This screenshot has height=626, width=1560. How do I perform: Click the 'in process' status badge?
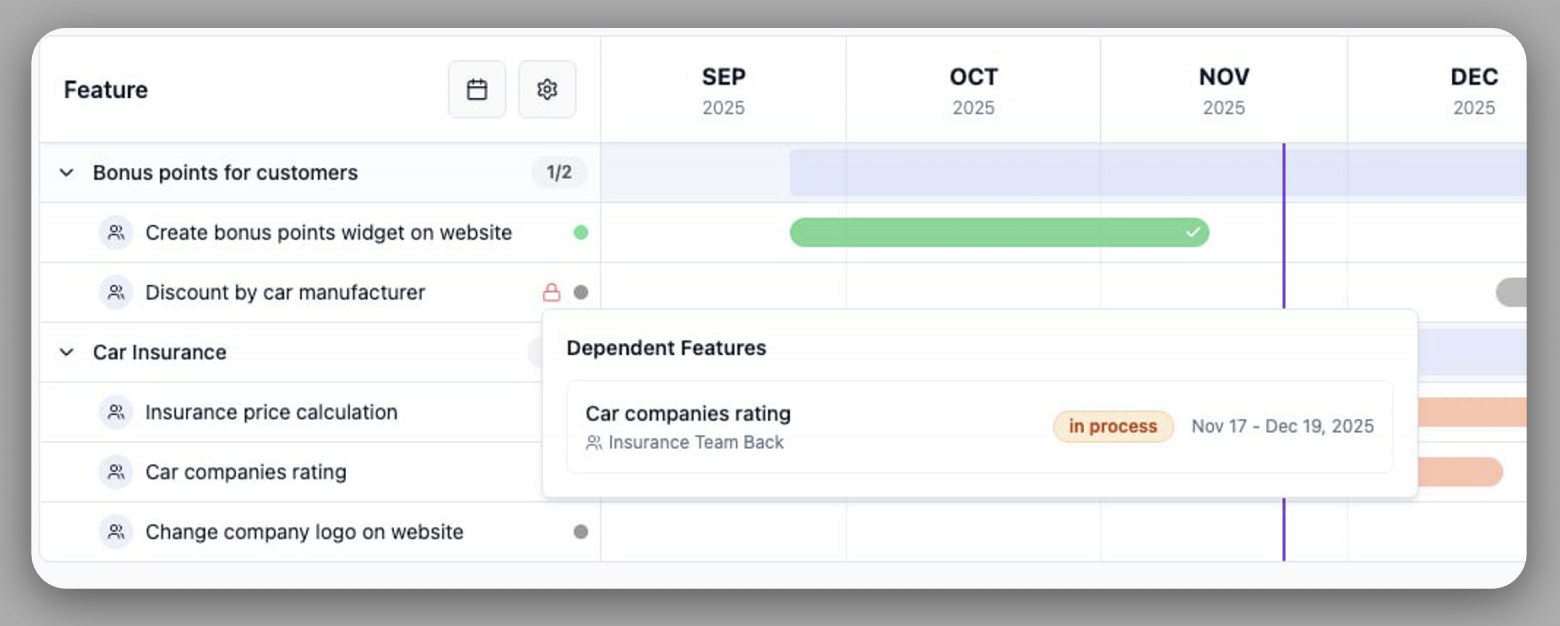coord(1113,427)
